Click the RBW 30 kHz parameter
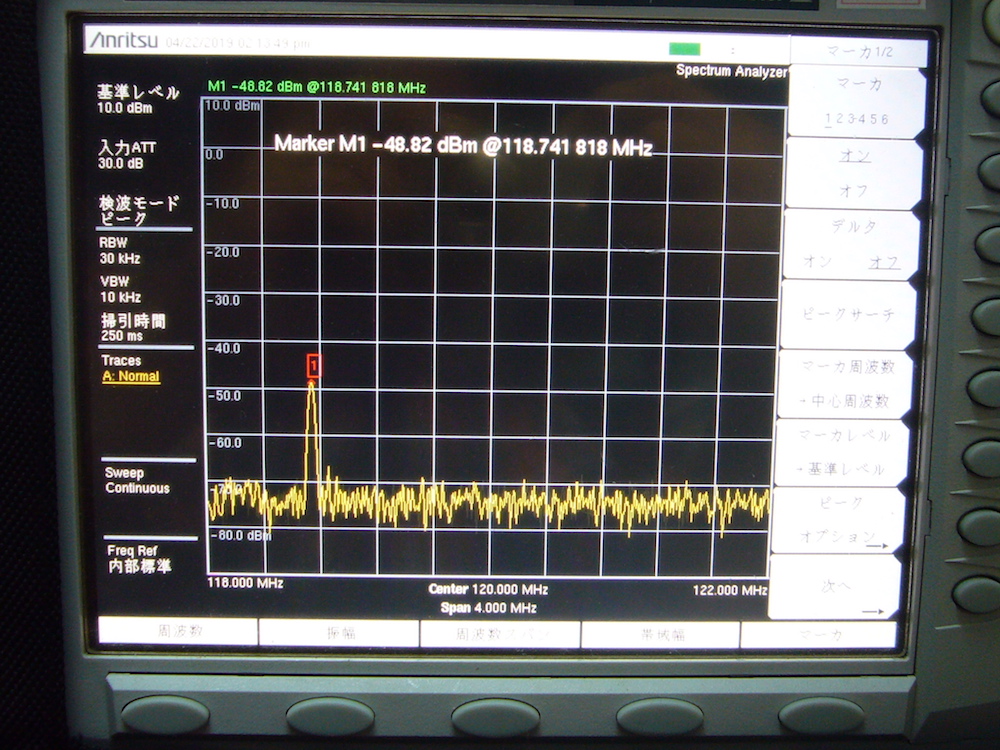Viewport: 1000px width, 750px height. [120, 249]
